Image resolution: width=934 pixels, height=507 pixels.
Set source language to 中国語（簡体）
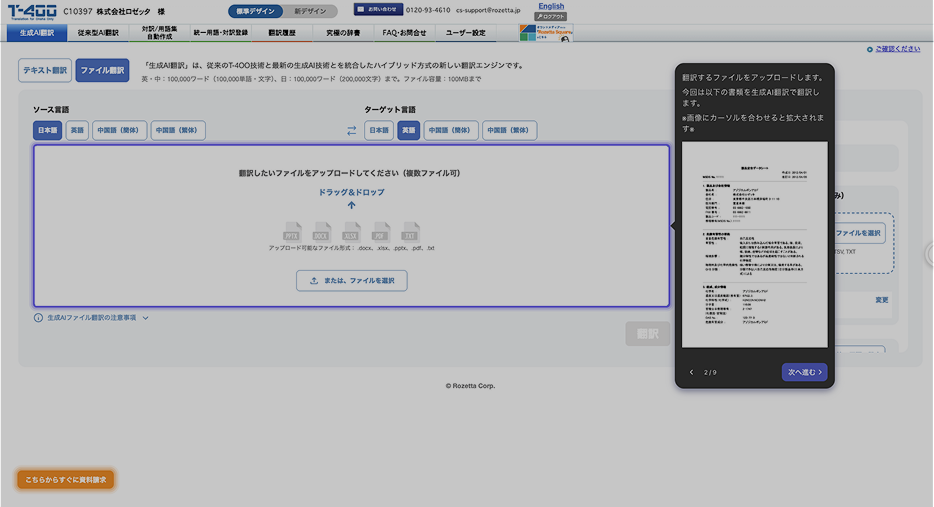point(119,130)
